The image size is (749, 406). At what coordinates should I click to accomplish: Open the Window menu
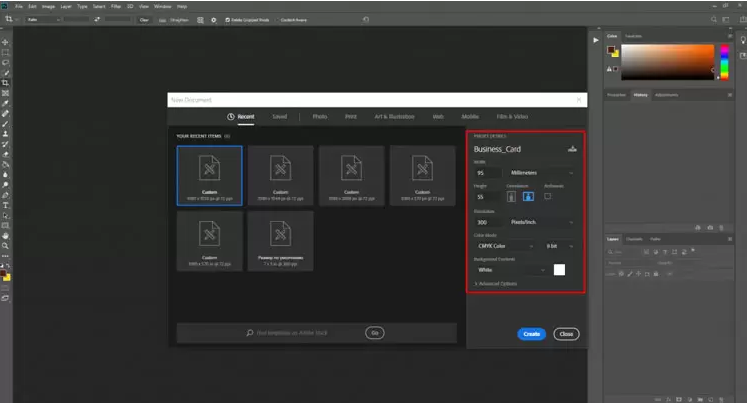point(162,7)
